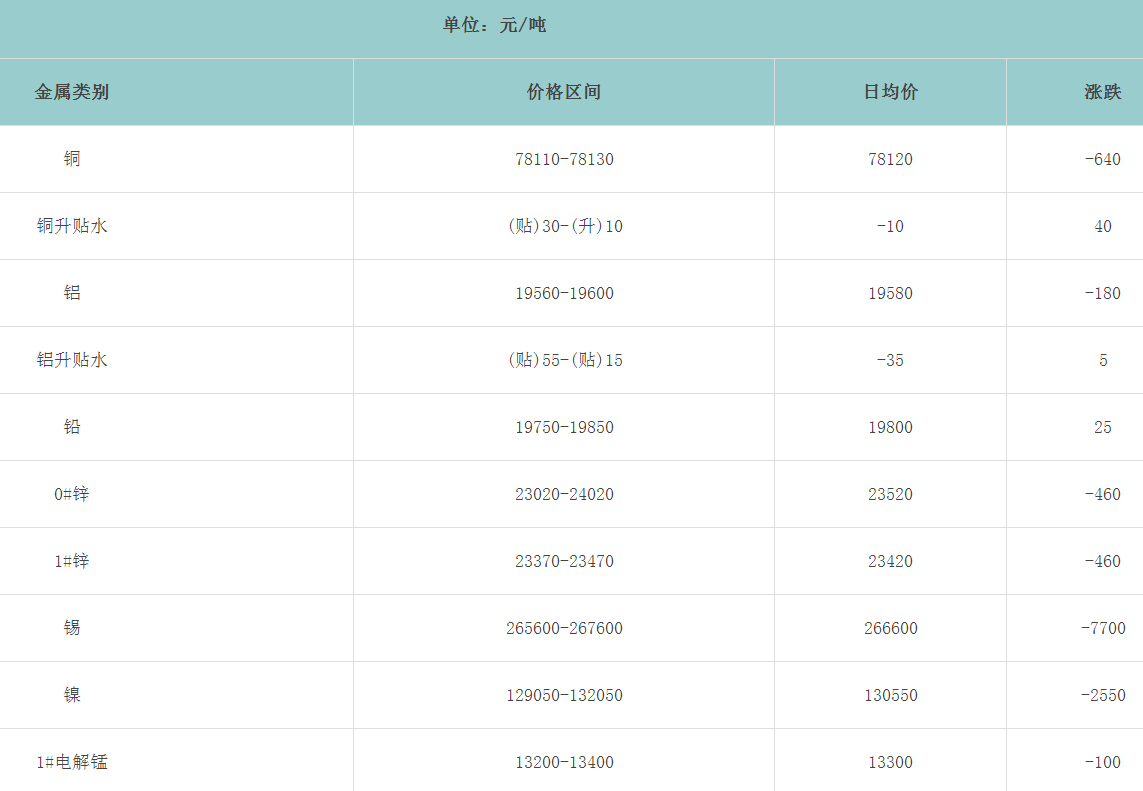Click the 涨跌 column header

click(x=1102, y=92)
